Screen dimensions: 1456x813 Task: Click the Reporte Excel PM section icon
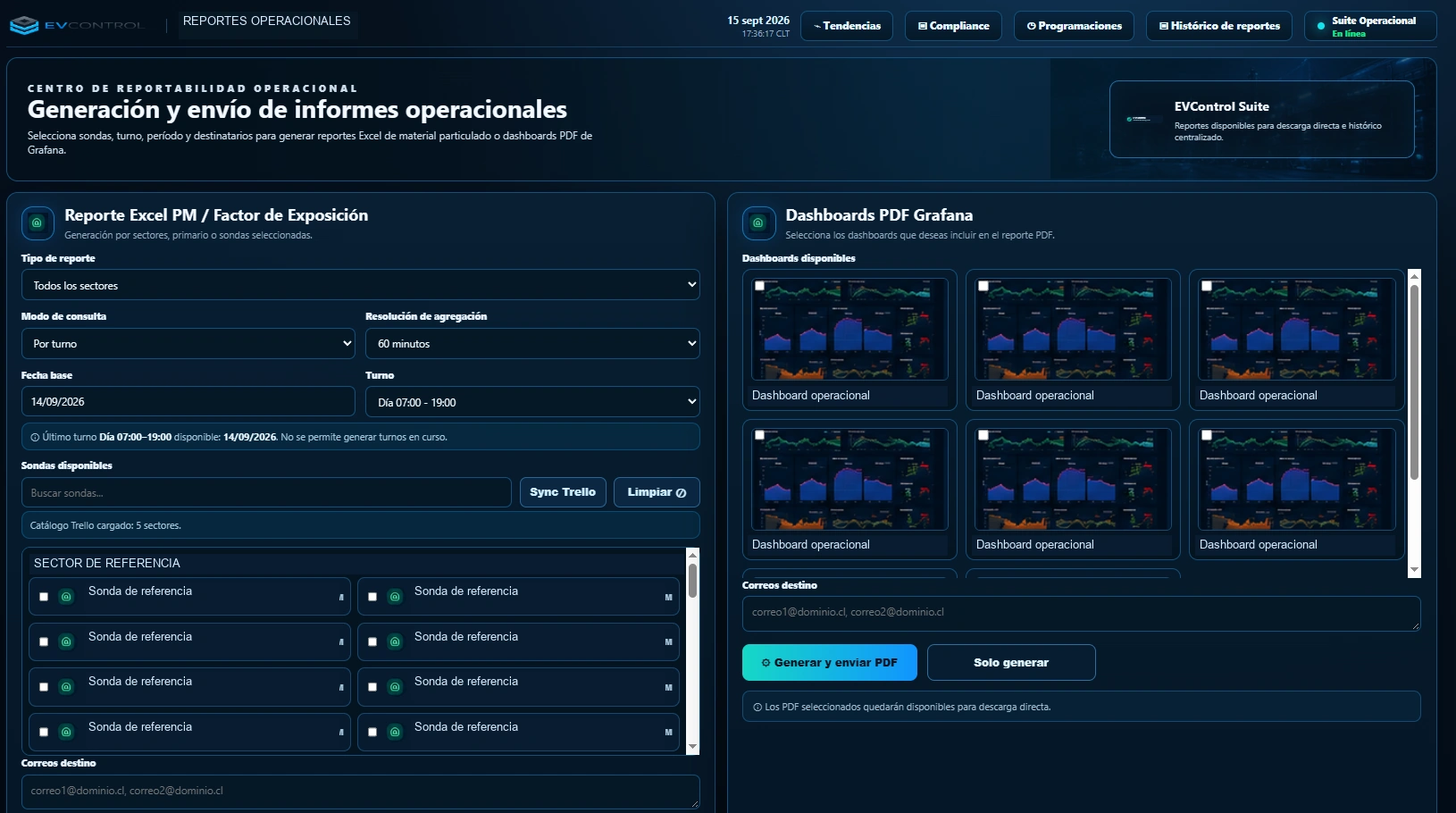(x=38, y=223)
